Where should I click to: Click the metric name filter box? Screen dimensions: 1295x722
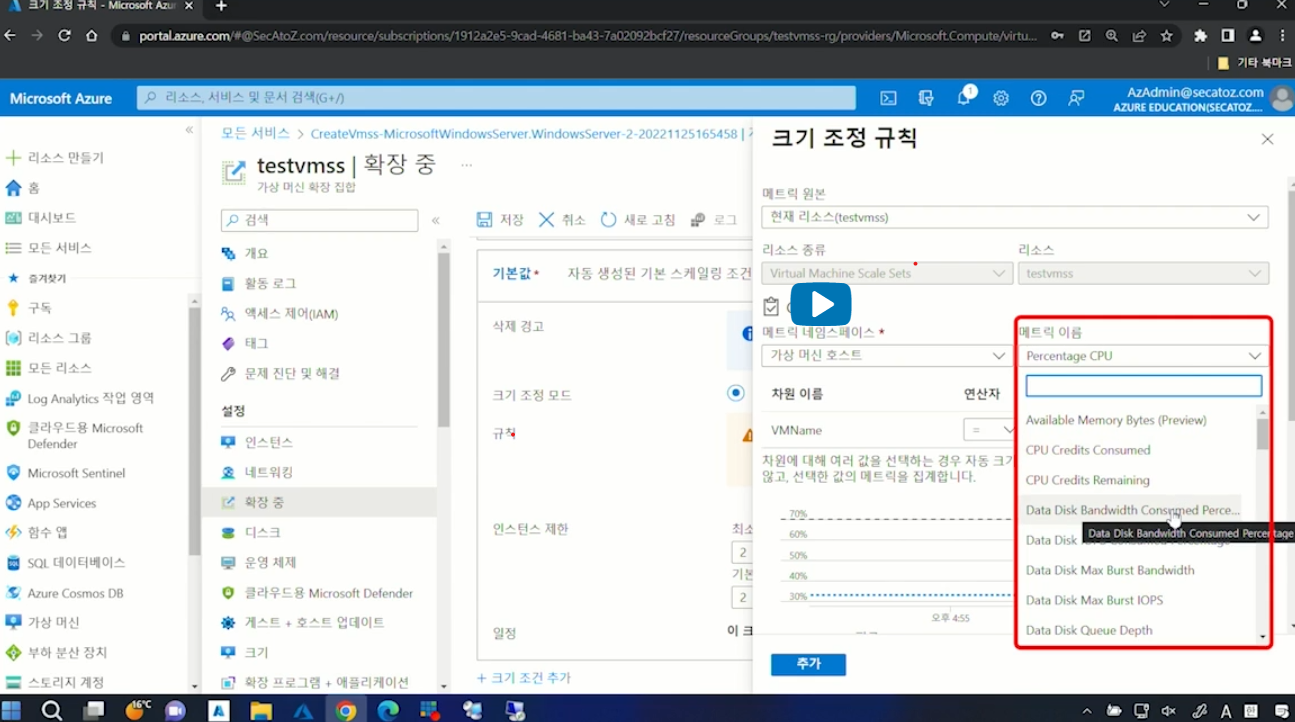(1144, 386)
